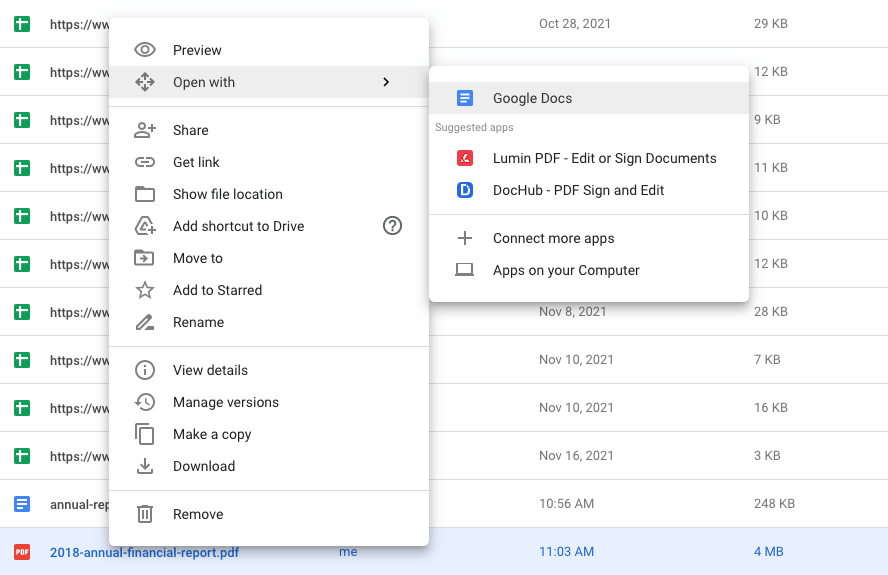Viewport: 888px width, 575px height.
Task: Choose Add shortcut to Drive
Action: pyautogui.click(x=269, y=226)
